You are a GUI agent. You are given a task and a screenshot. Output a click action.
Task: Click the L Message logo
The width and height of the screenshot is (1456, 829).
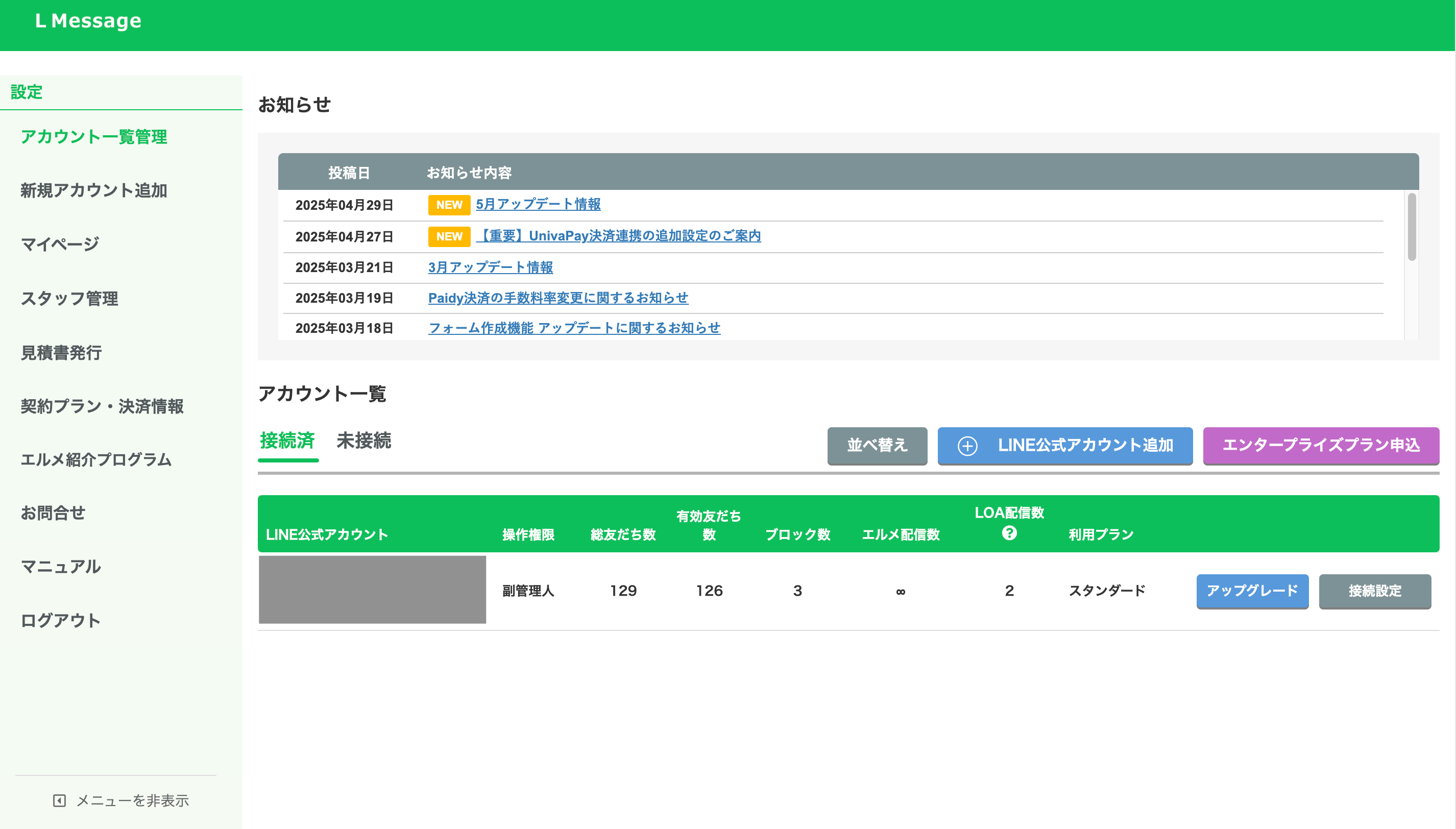88,21
